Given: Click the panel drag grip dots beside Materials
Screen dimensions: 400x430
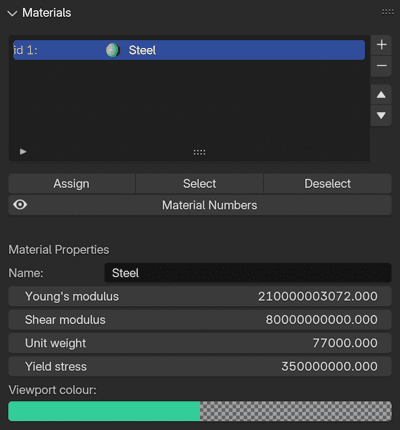Looking at the screenshot, I should tap(388, 12).
